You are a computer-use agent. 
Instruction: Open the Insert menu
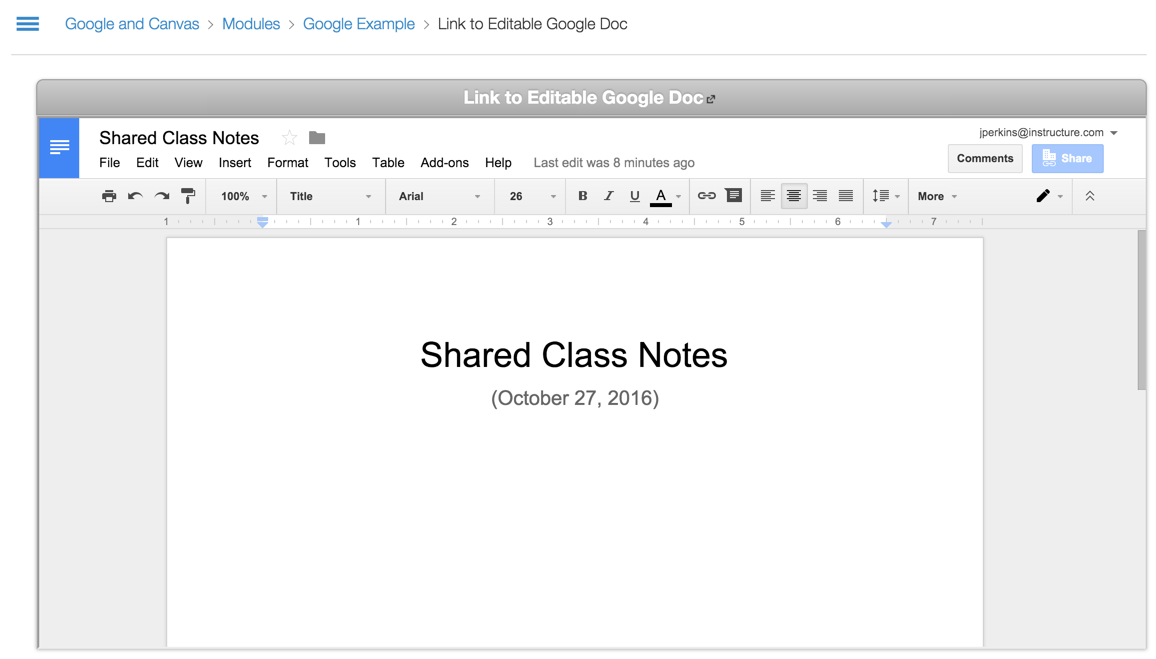point(234,163)
